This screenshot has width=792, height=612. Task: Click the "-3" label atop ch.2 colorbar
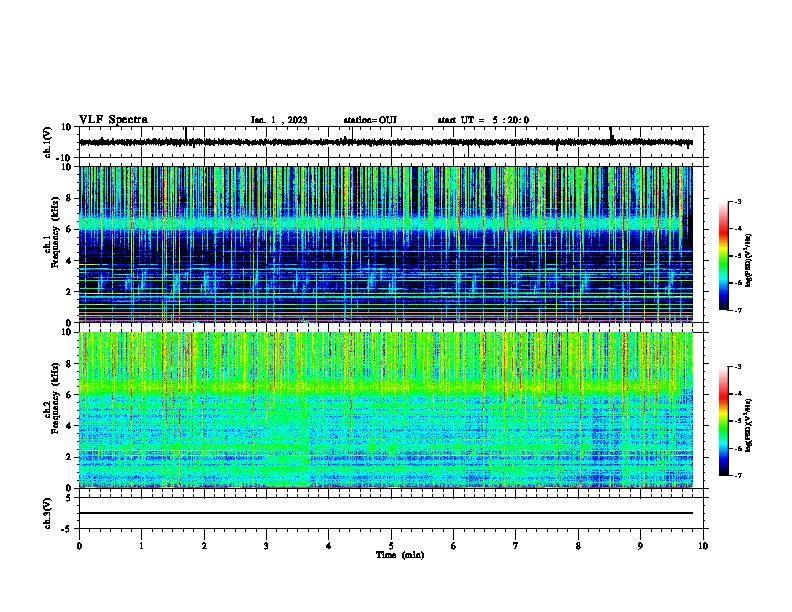pos(737,367)
